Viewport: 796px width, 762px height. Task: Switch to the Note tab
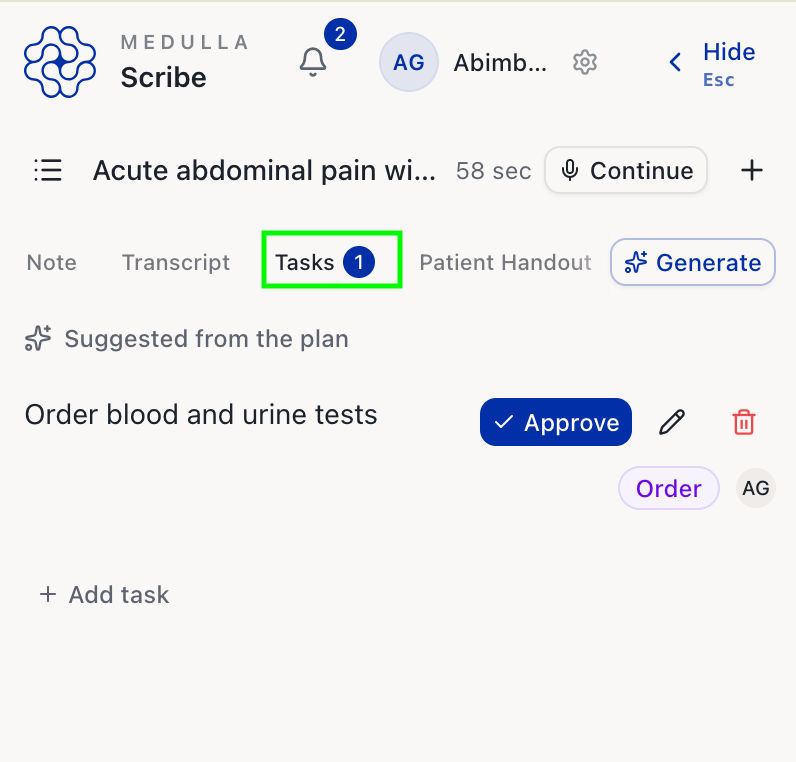(x=52, y=262)
